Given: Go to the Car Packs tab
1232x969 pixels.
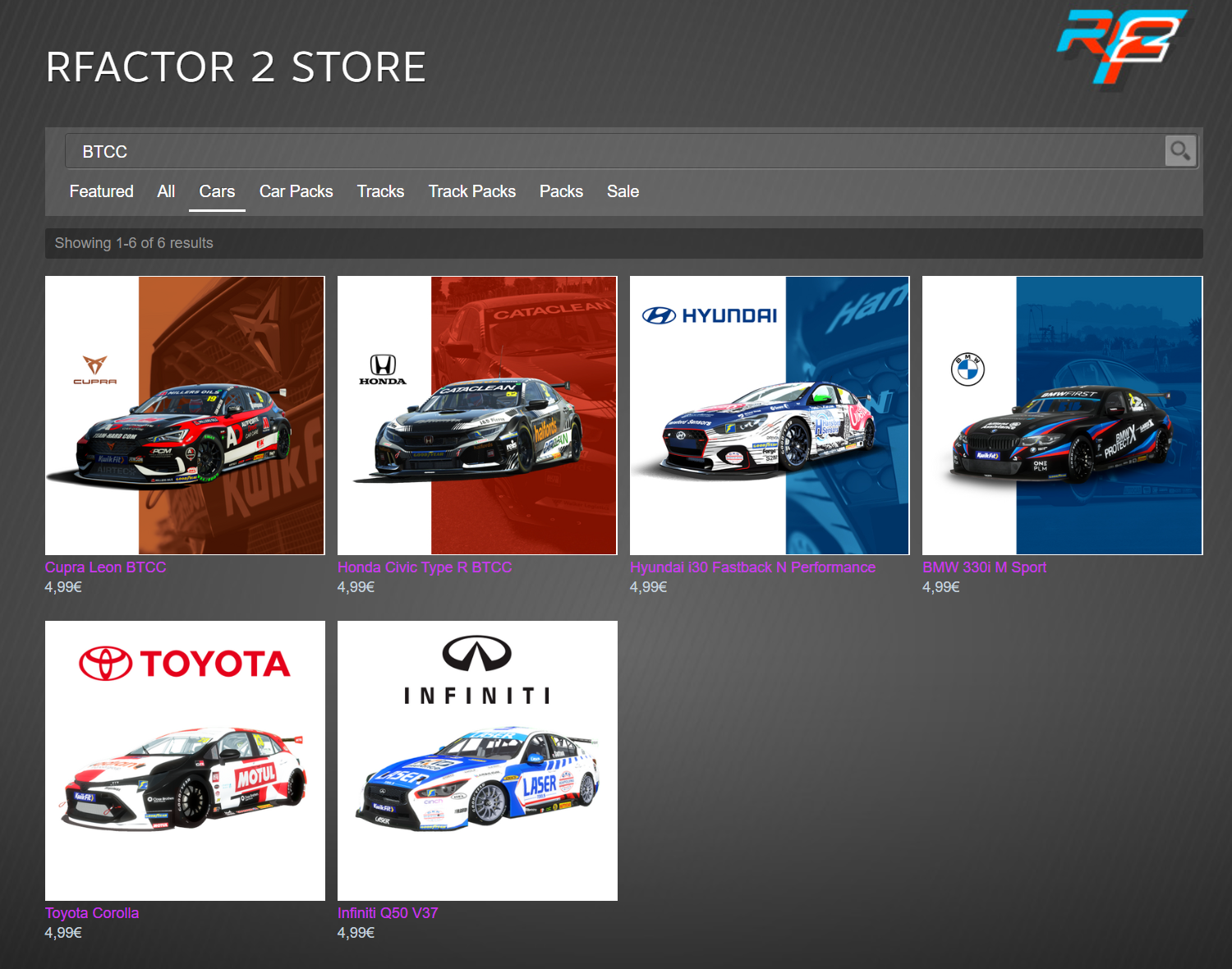Looking at the screenshot, I should pyautogui.click(x=296, y=191).
